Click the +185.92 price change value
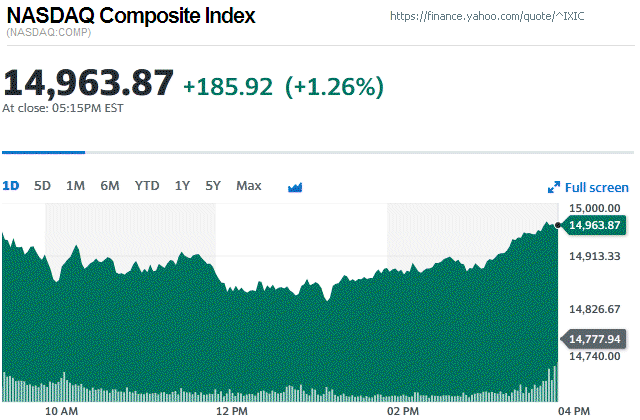Viewport: 640px width, 420px height. point(228,87)
